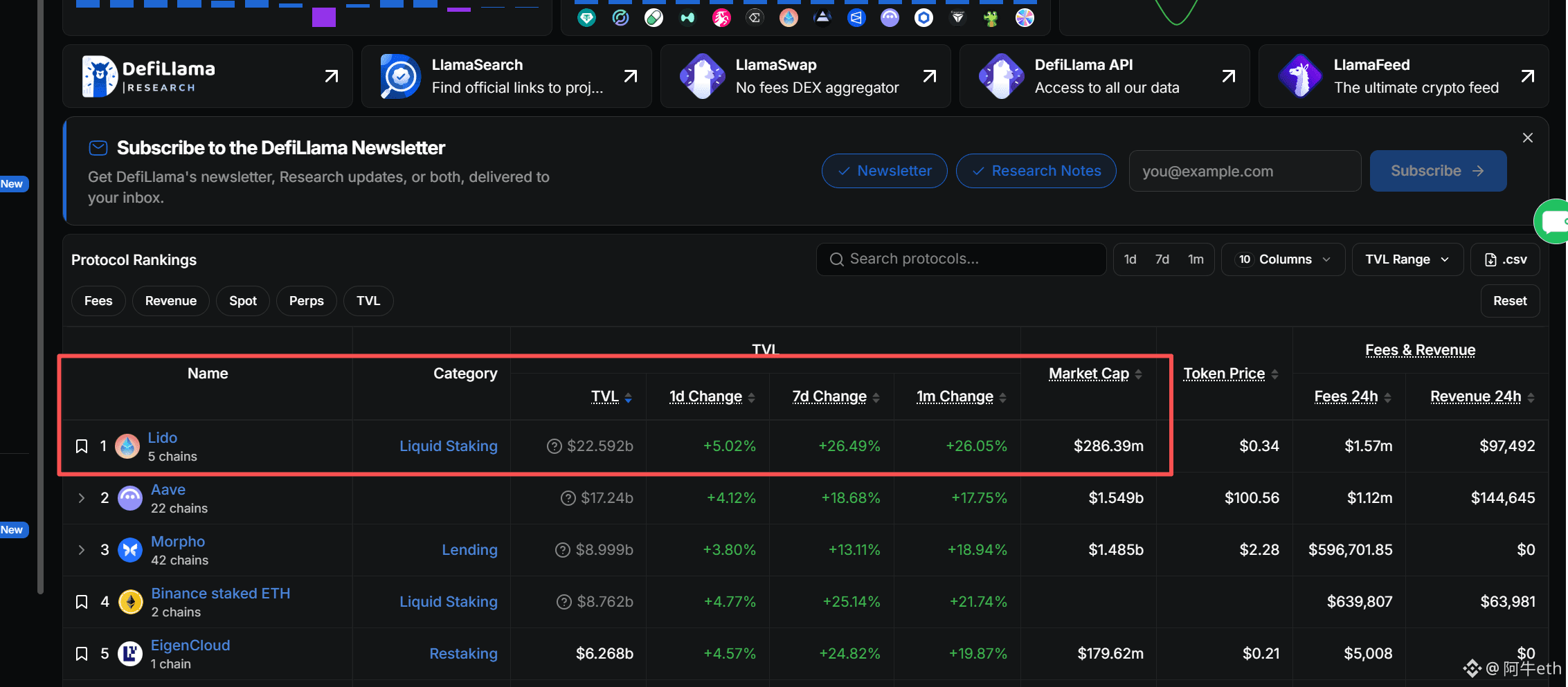The height and width of the screenshot is (687, 1568).
Task: Click the rainbow pinwheel icon in the top strip
Action: tap(1025, 17)
